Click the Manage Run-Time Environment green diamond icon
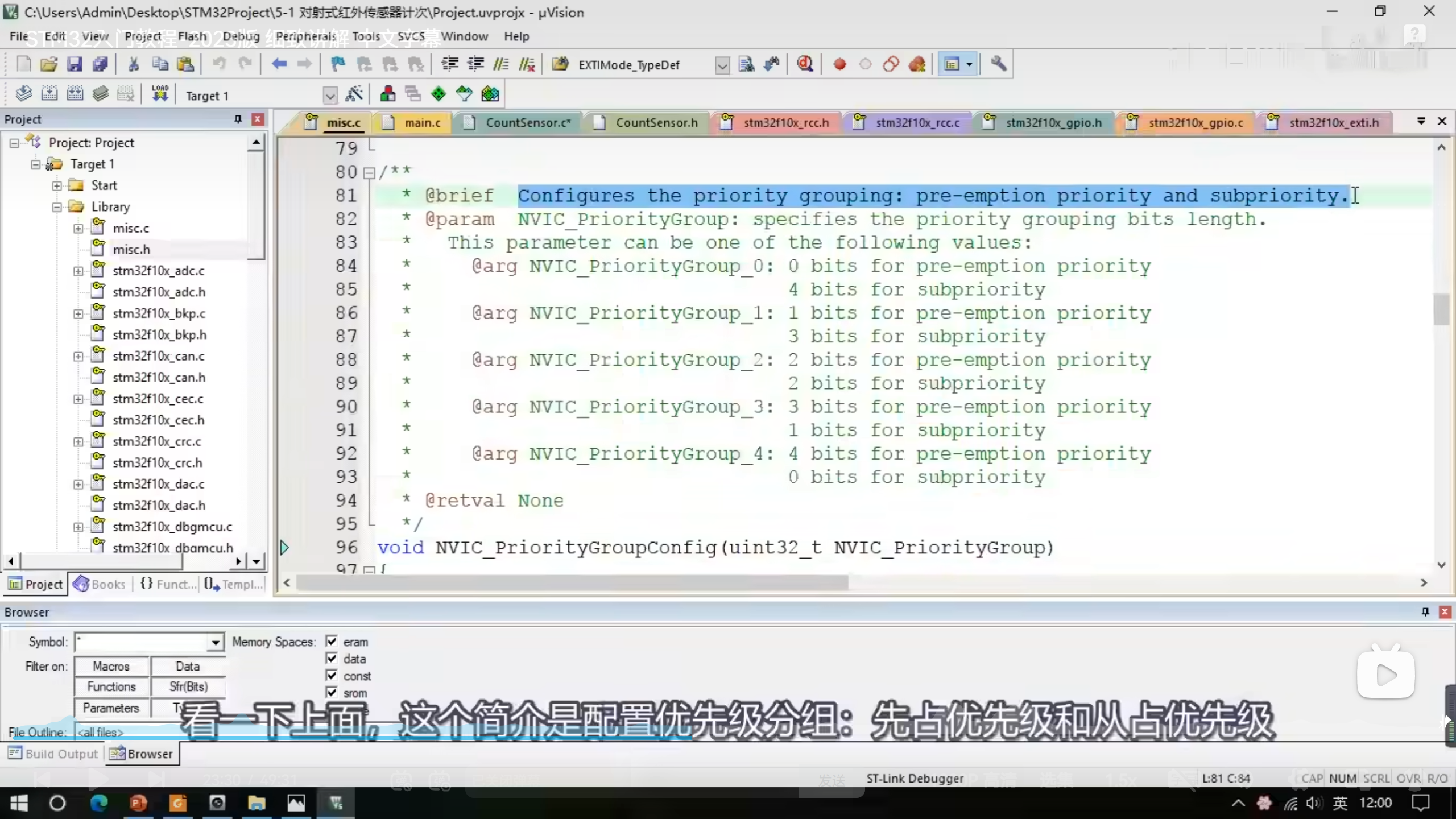The height and width of the screenshot is (819, 1456). tap(439, 94)
